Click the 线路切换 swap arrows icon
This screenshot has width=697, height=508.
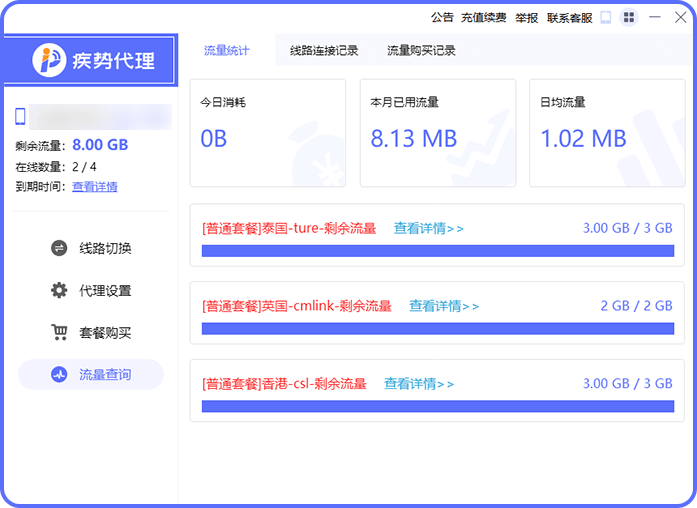[x=59, y=248]
